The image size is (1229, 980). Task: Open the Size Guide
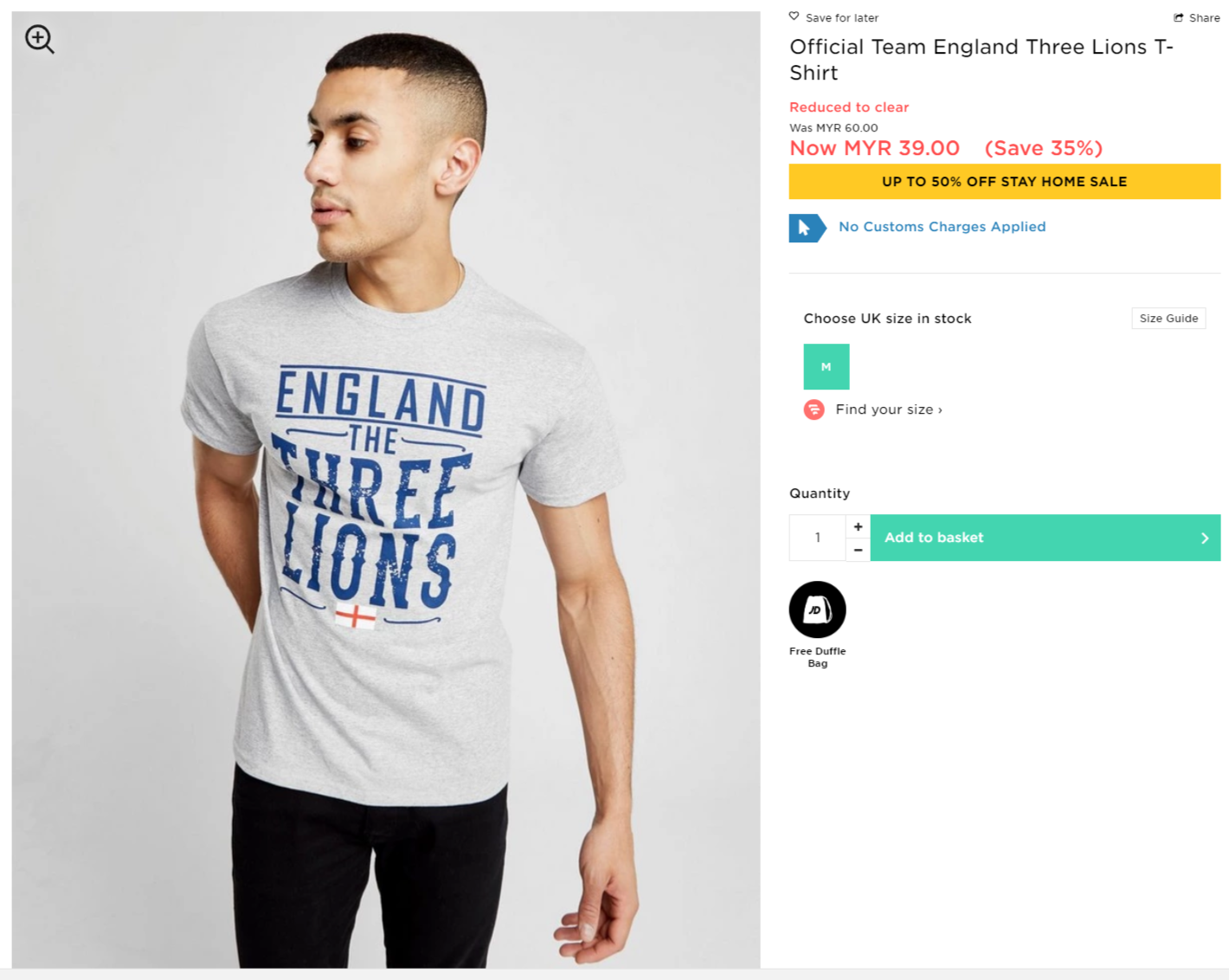tap(1168, 319)
